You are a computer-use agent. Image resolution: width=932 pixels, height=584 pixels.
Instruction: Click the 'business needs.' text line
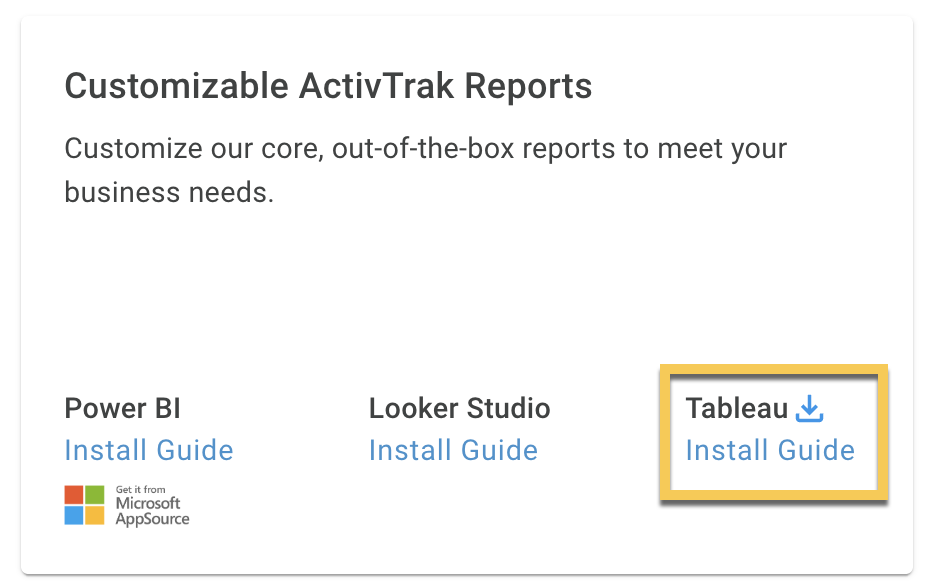(169, 192)
